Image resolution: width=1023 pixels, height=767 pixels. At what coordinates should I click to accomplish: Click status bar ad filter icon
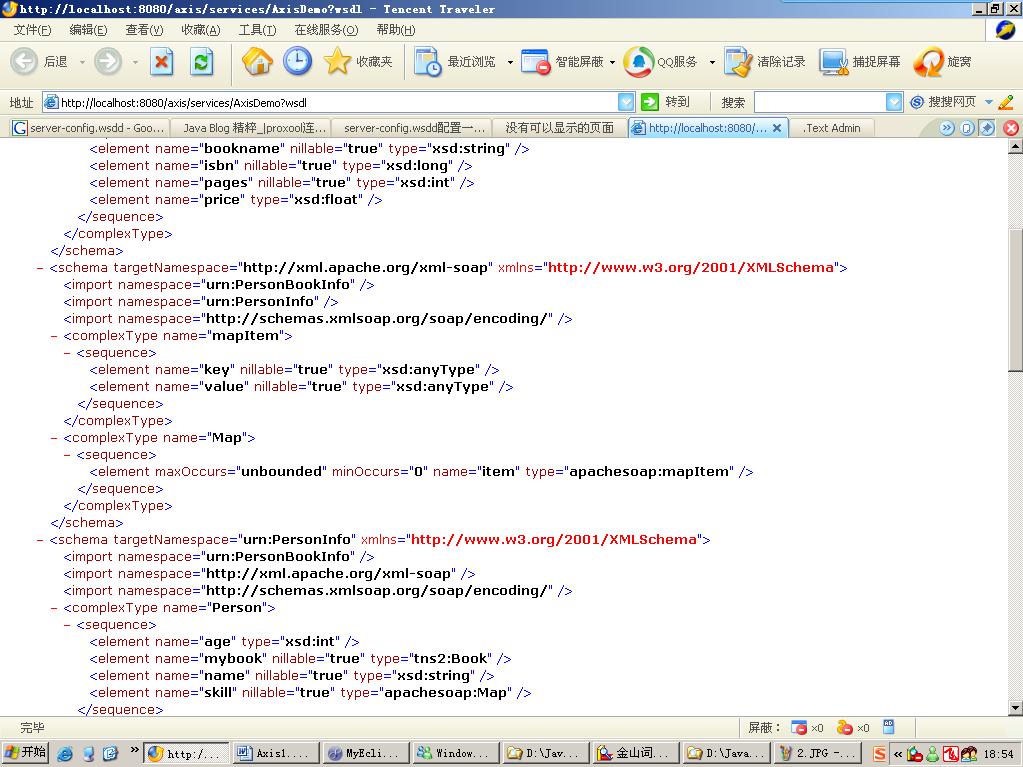[x=889, y=727]
